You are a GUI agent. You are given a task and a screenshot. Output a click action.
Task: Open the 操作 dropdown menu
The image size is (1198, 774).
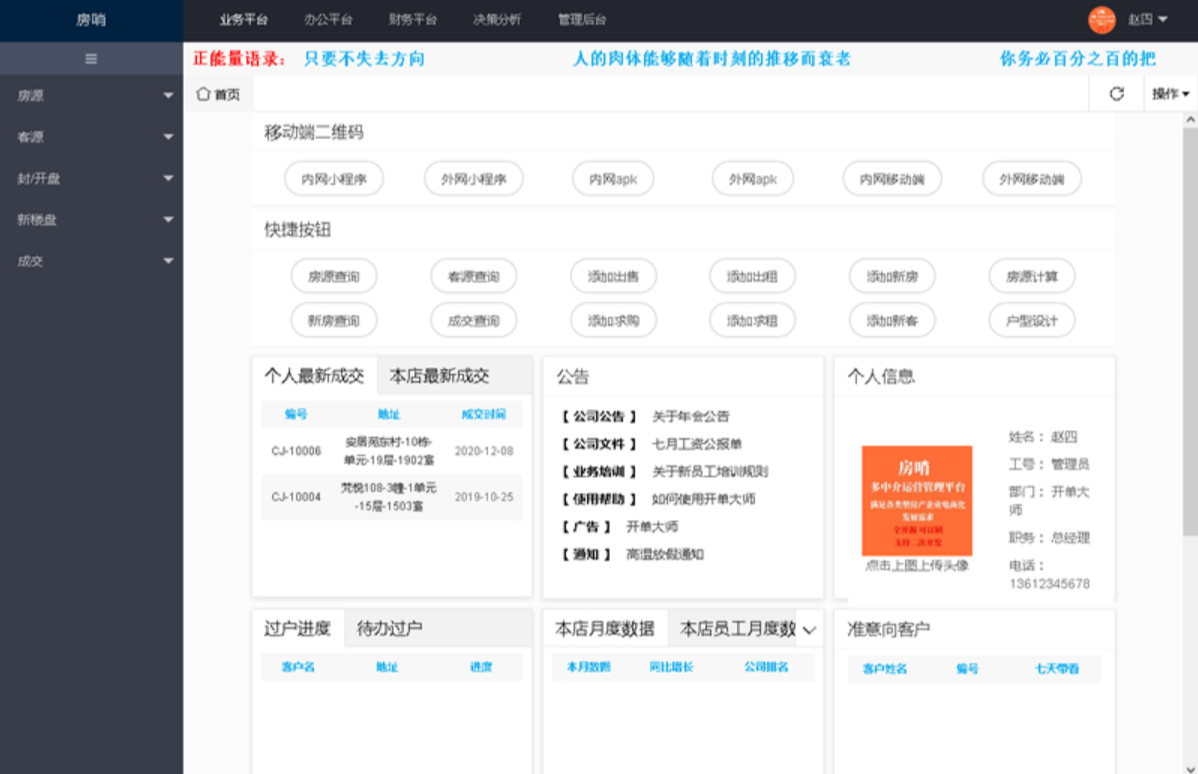tap(1170, 94)
